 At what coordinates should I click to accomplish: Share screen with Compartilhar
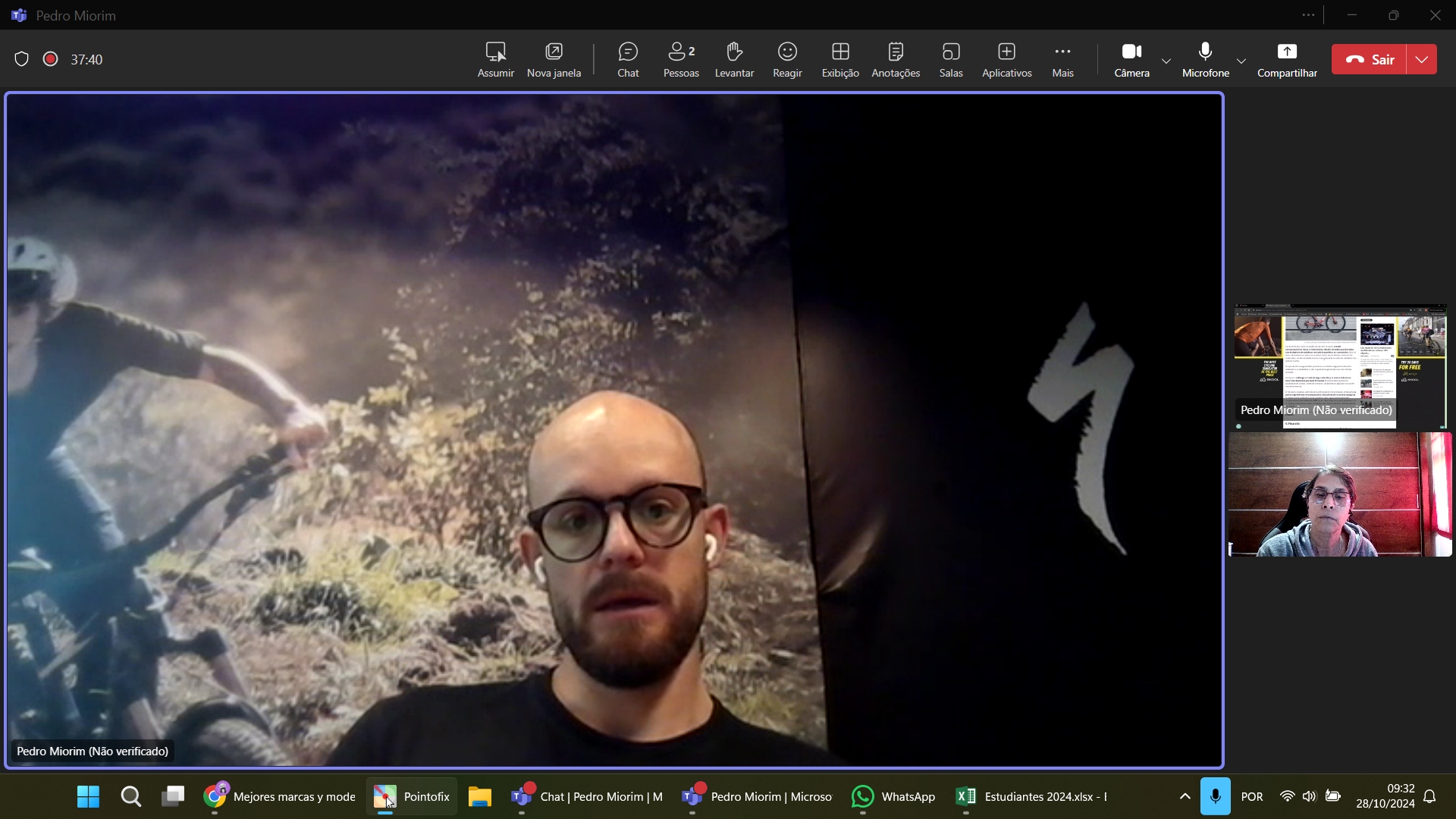1287,59
